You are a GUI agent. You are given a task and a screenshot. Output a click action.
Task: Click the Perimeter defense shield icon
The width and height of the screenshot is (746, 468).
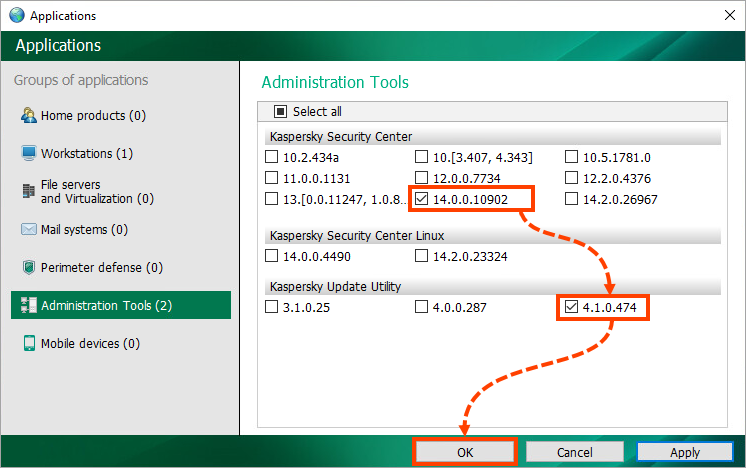[x=29, y=267]
